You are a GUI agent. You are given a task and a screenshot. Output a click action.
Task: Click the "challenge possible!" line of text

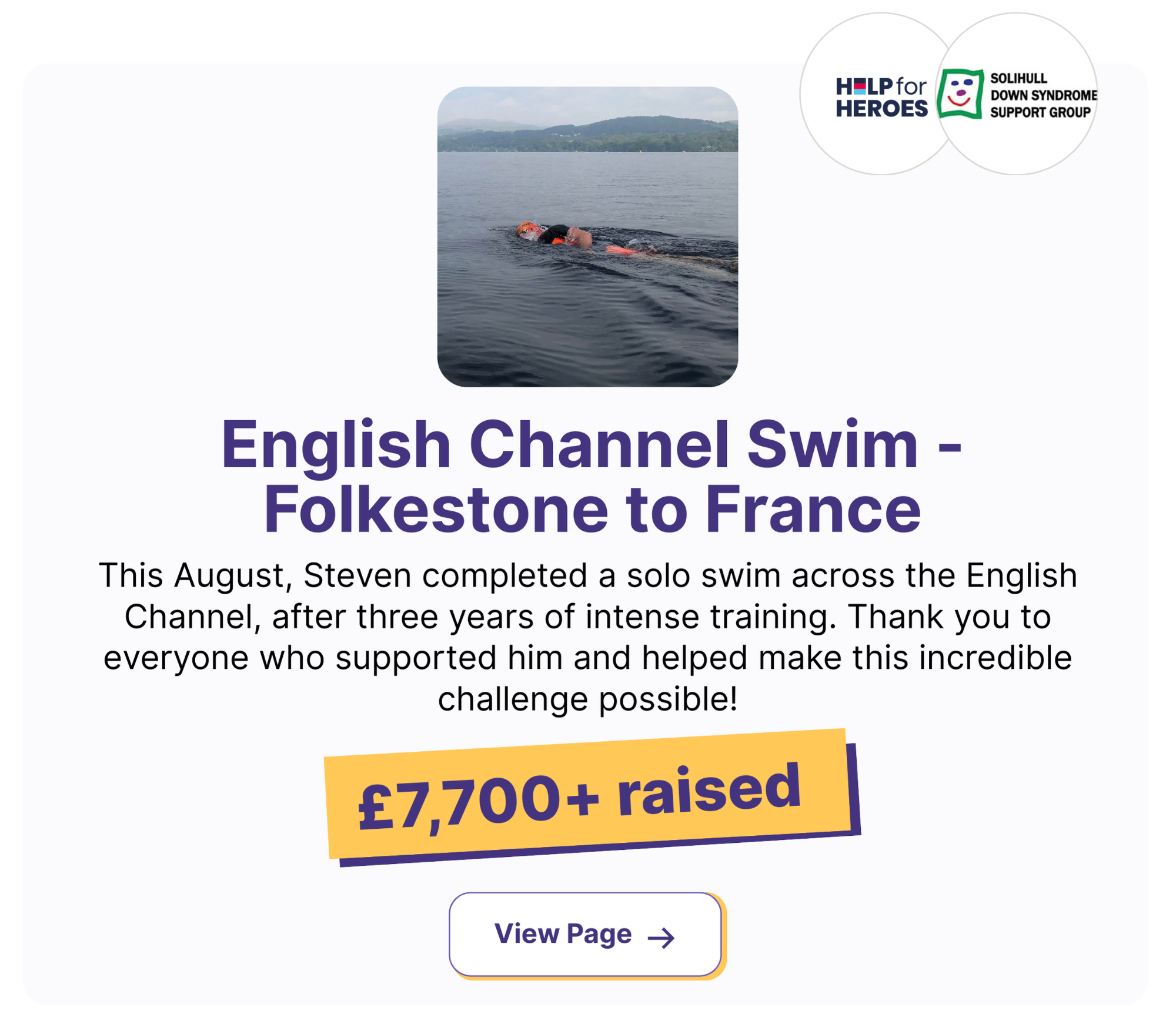click(587, 699)
